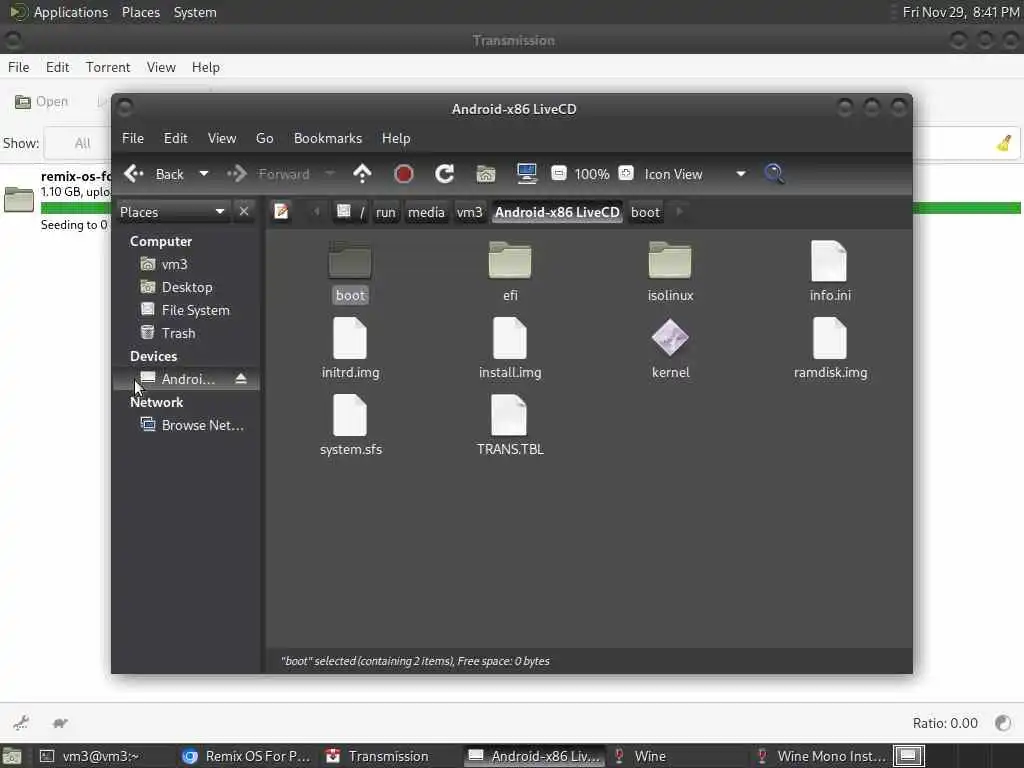
Task: Click the show desktop taskbar icon
Action: tap(12, 756)
